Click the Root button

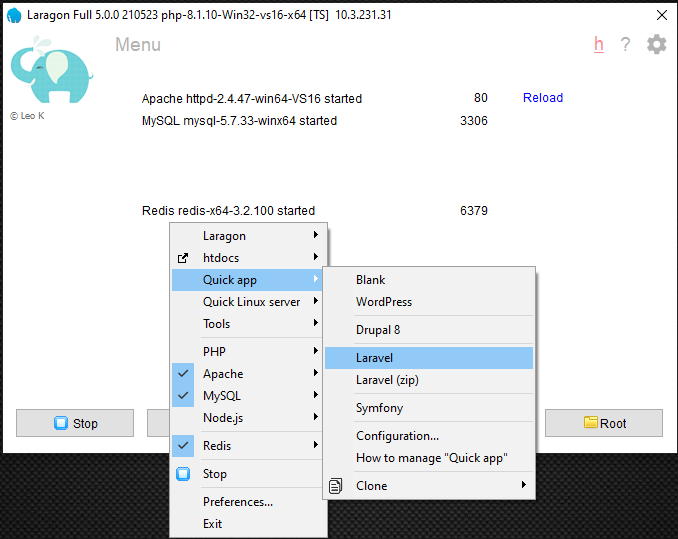[604, 423]
